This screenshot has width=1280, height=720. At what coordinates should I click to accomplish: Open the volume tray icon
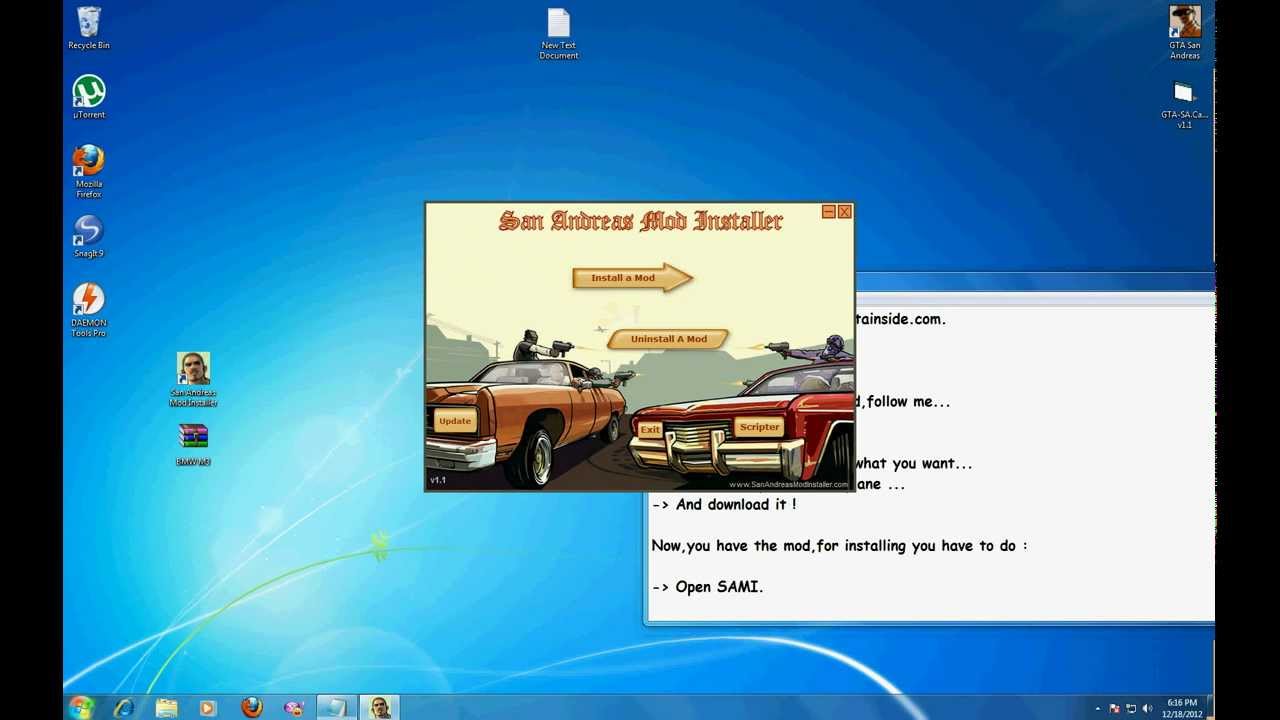pyautogui.click(x=1147, y=709)
